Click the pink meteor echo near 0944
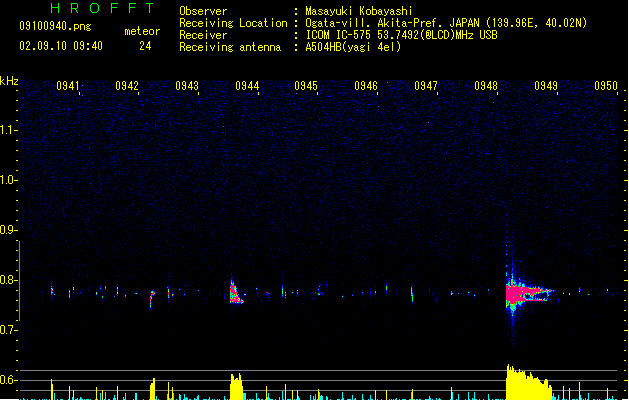The image size is (629, 400). coord(235,293)
